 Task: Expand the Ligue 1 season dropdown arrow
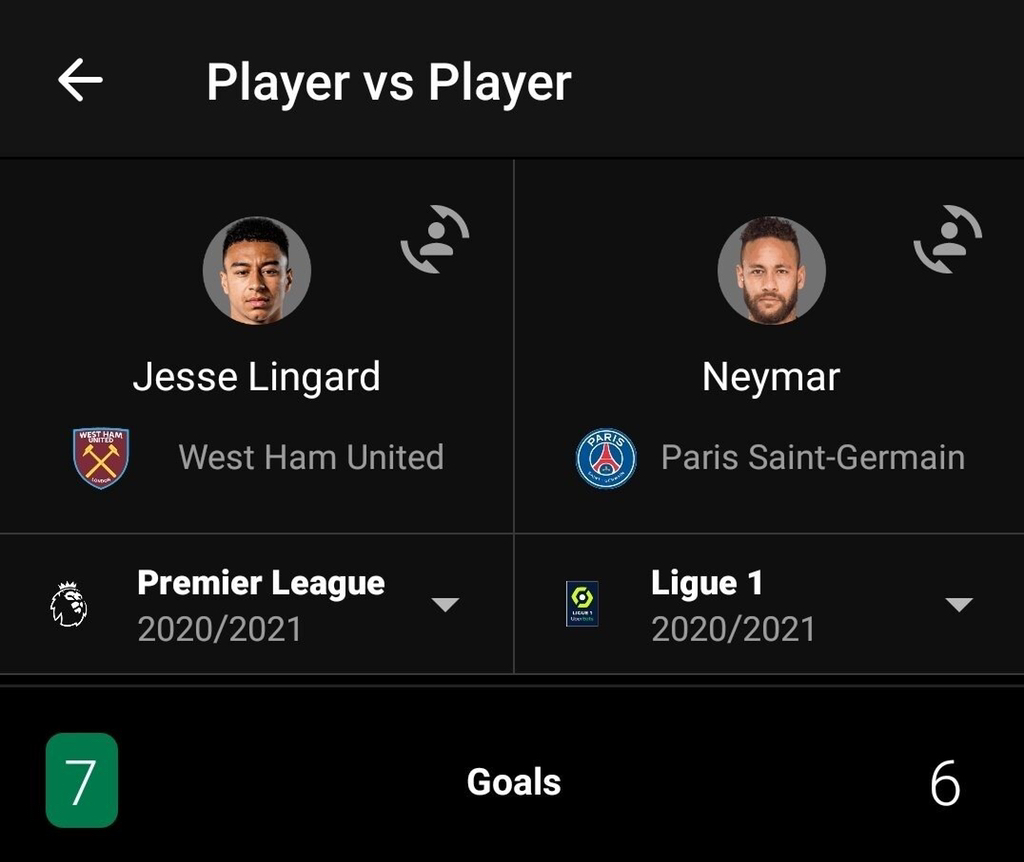point(959,604)
